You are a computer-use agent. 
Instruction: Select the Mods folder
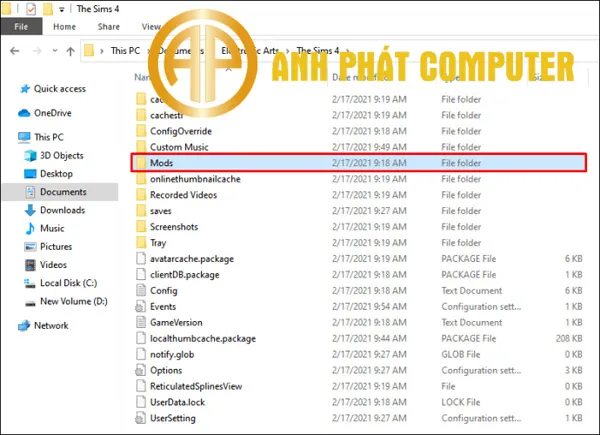359,163
